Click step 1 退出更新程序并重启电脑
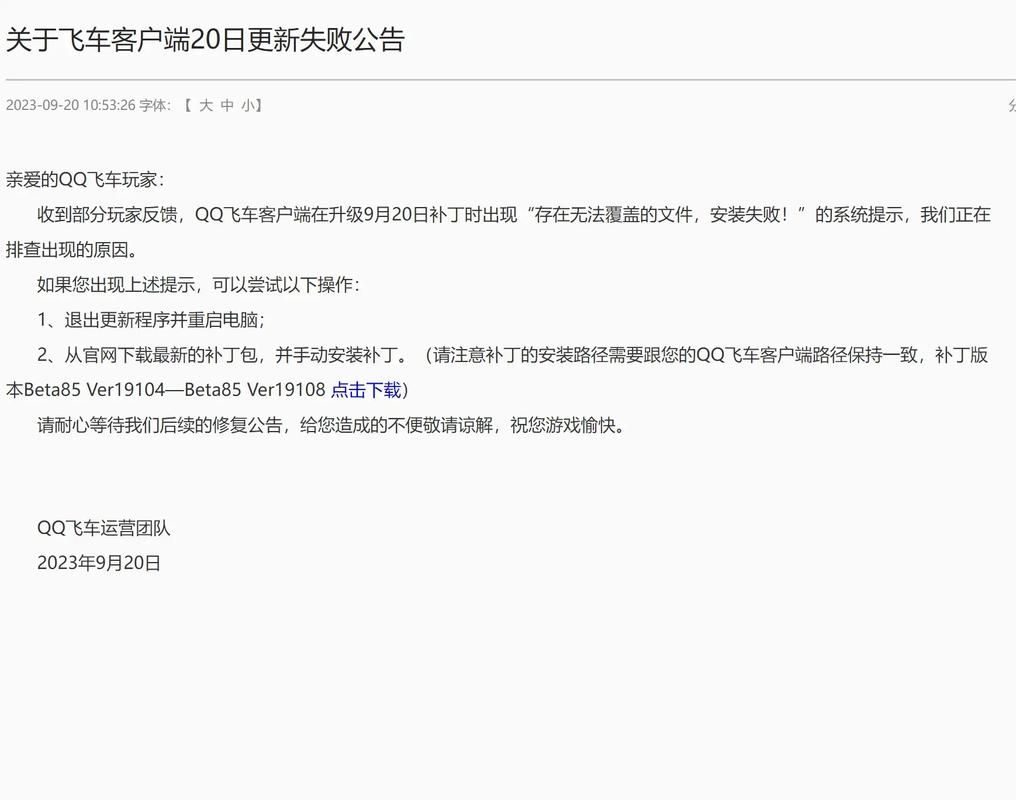Image resolution: width=1016 pixels, height=800 pixels. [150, 320]
